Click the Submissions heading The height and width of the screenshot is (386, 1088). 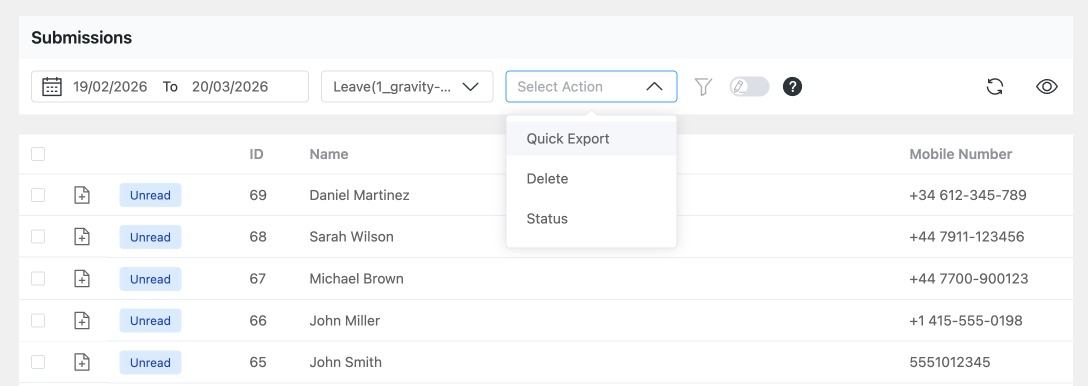(x=82, y=37)
